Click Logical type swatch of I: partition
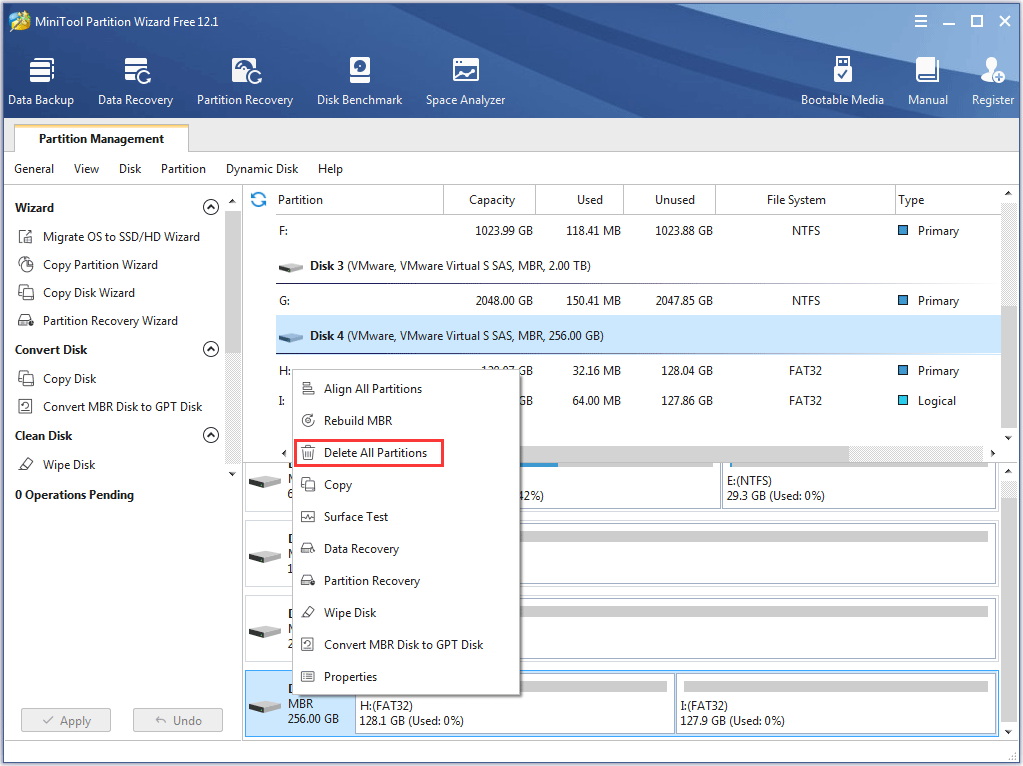This screenshot has width=1023, height=766. tap(903, 401)
